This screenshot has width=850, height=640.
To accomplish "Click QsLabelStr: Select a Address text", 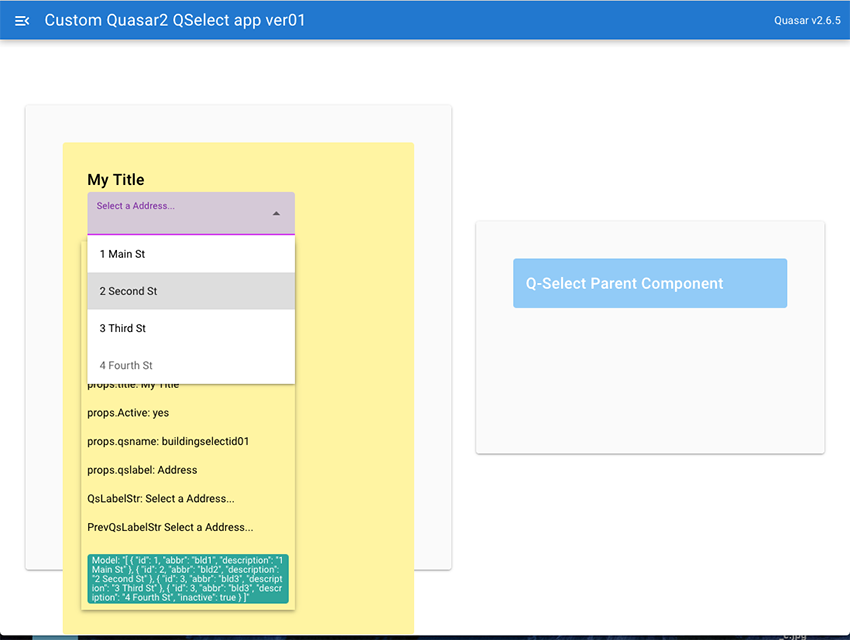I will coord(161,499).
